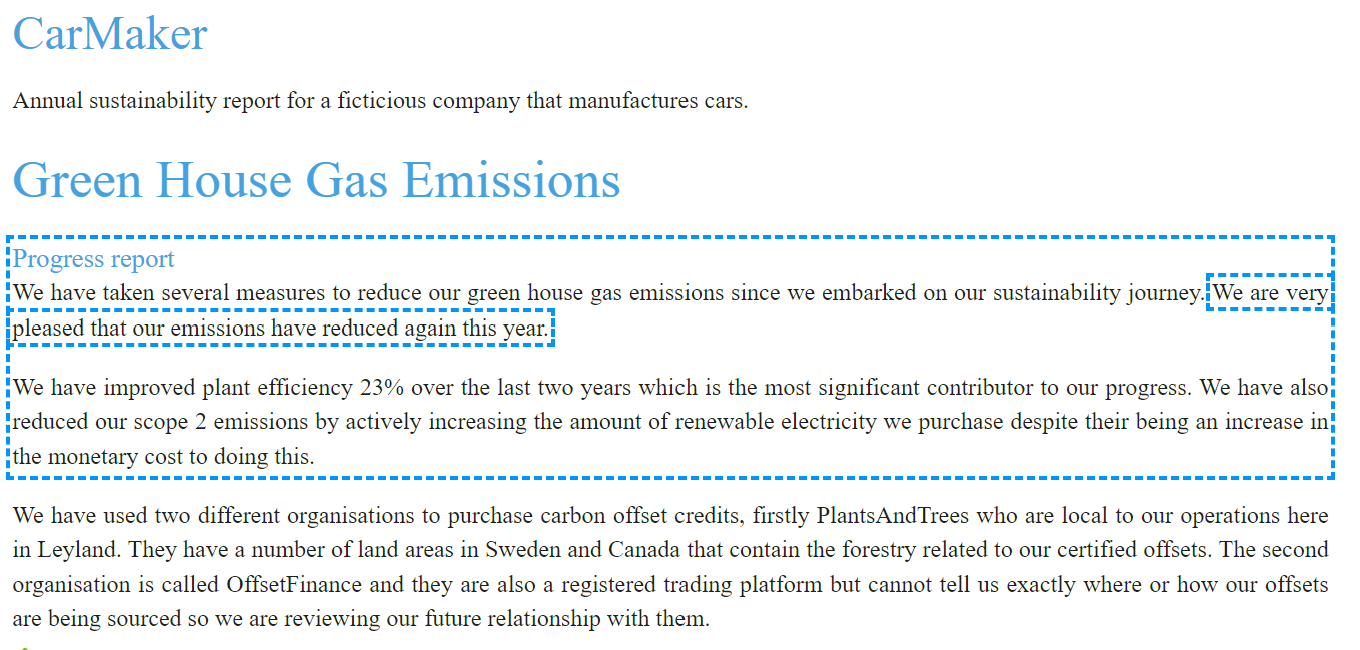Image resolution: width=1360 pixels, height=650 pixels.
Task: Click the annual sustainability report description line
Action: (x=380, y=101)
